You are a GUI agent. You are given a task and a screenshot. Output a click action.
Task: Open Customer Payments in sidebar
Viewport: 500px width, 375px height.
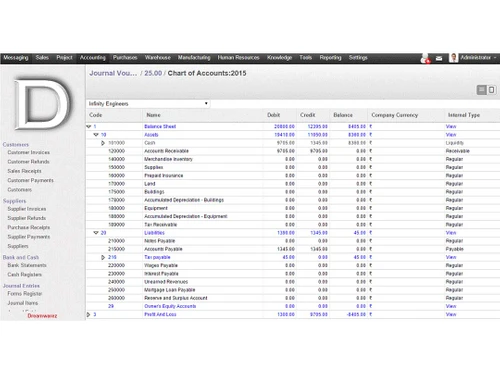pos(30,180)
